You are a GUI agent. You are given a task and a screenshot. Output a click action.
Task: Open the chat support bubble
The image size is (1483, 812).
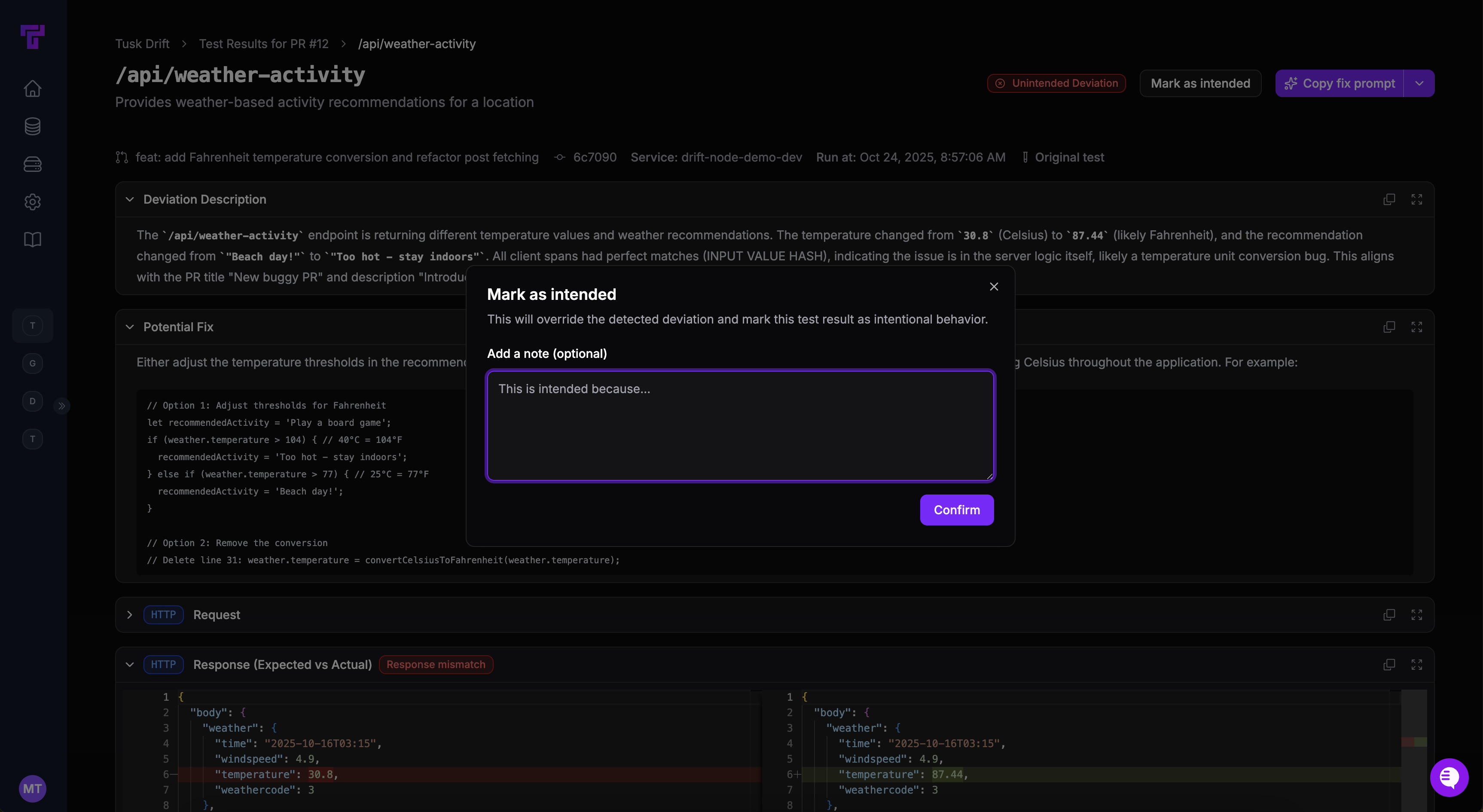(x=1449, y=778)
